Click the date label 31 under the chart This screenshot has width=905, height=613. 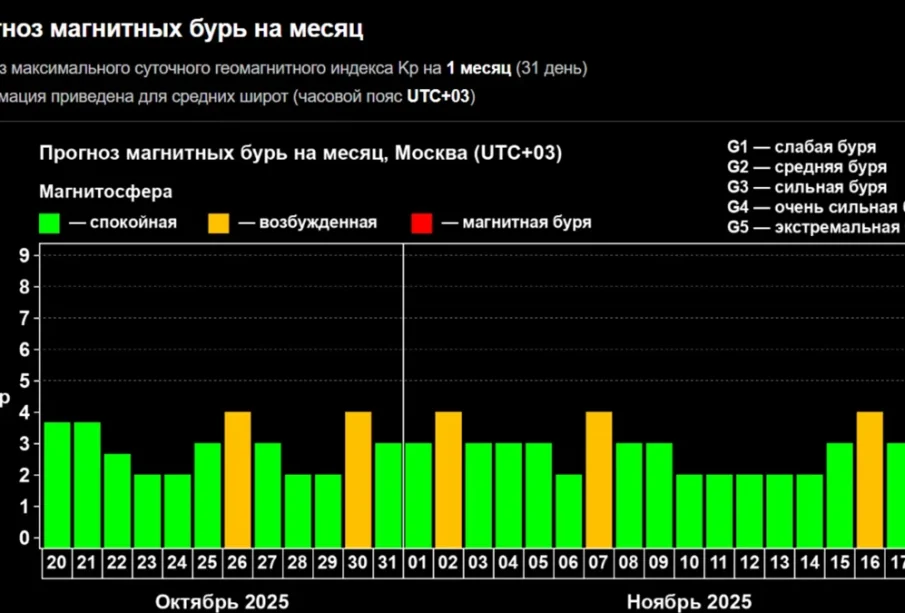[388, 564]
